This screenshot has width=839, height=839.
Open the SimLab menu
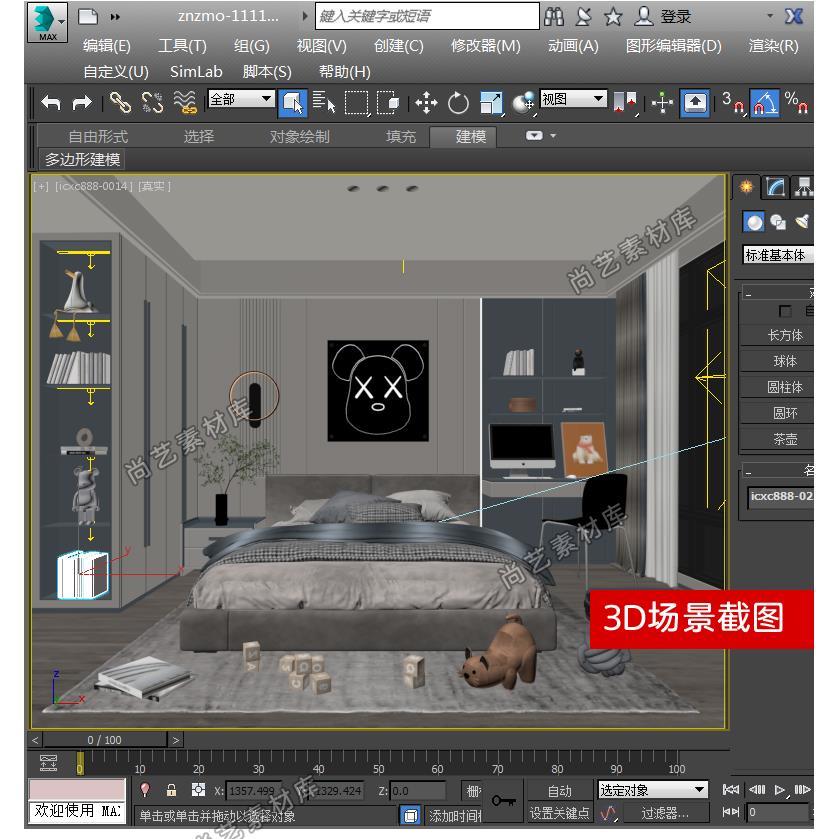pyautogui.click(x=196, y=72)
